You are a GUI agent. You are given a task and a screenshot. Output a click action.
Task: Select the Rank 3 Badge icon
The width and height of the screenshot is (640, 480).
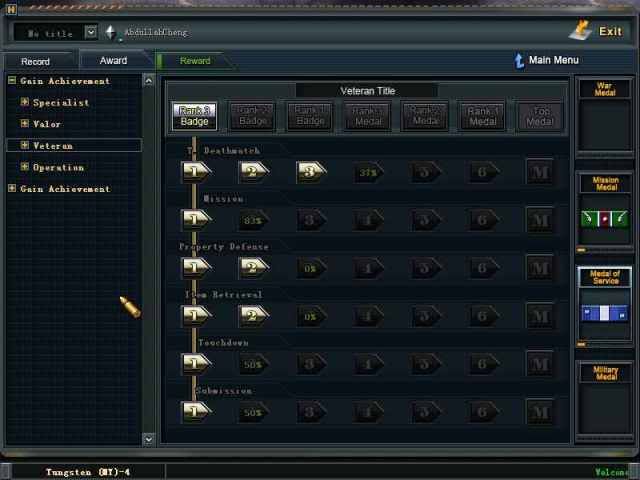click(x=193, y=116)
